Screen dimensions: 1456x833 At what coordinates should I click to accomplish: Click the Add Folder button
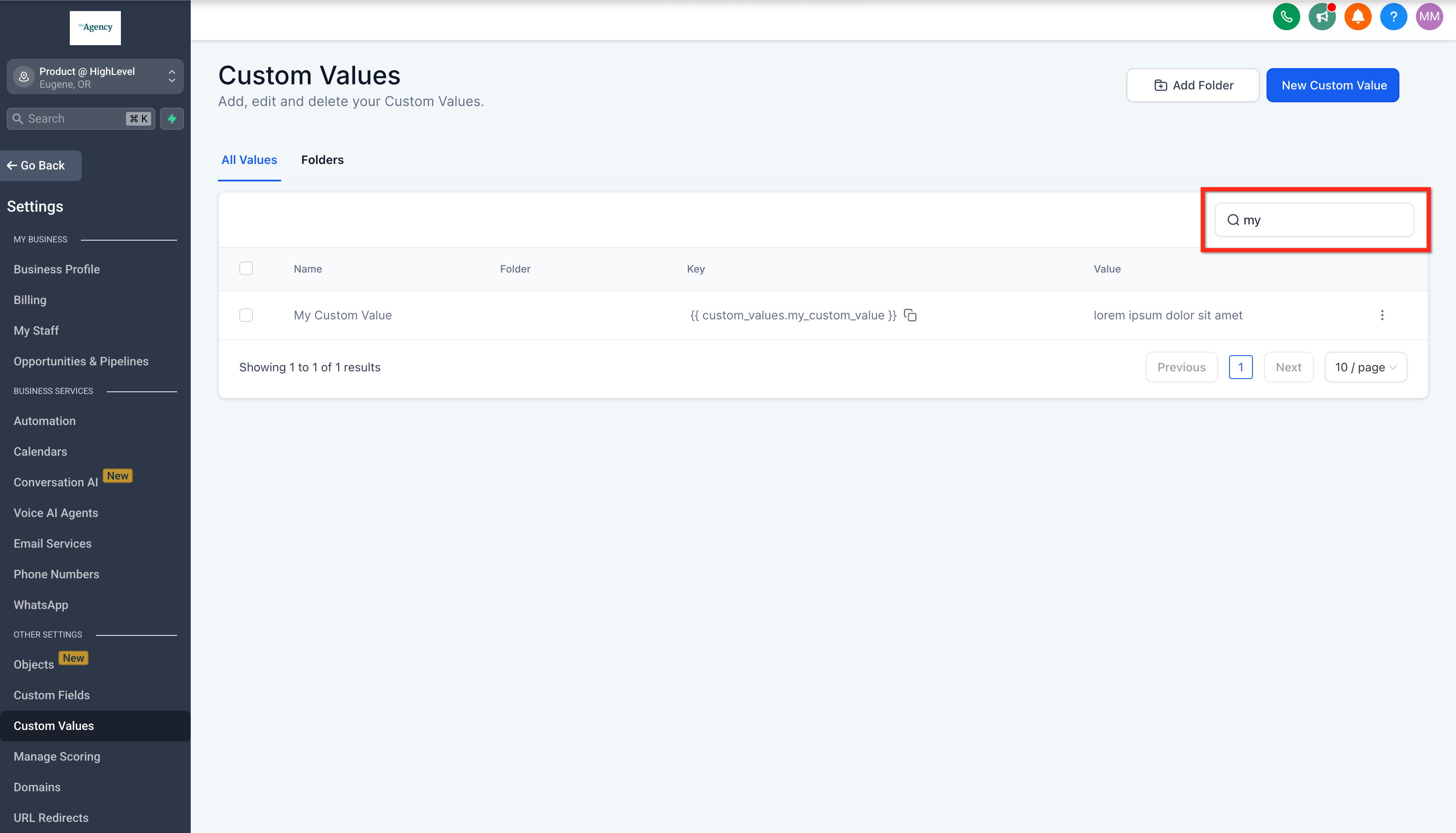point(1192,85)
